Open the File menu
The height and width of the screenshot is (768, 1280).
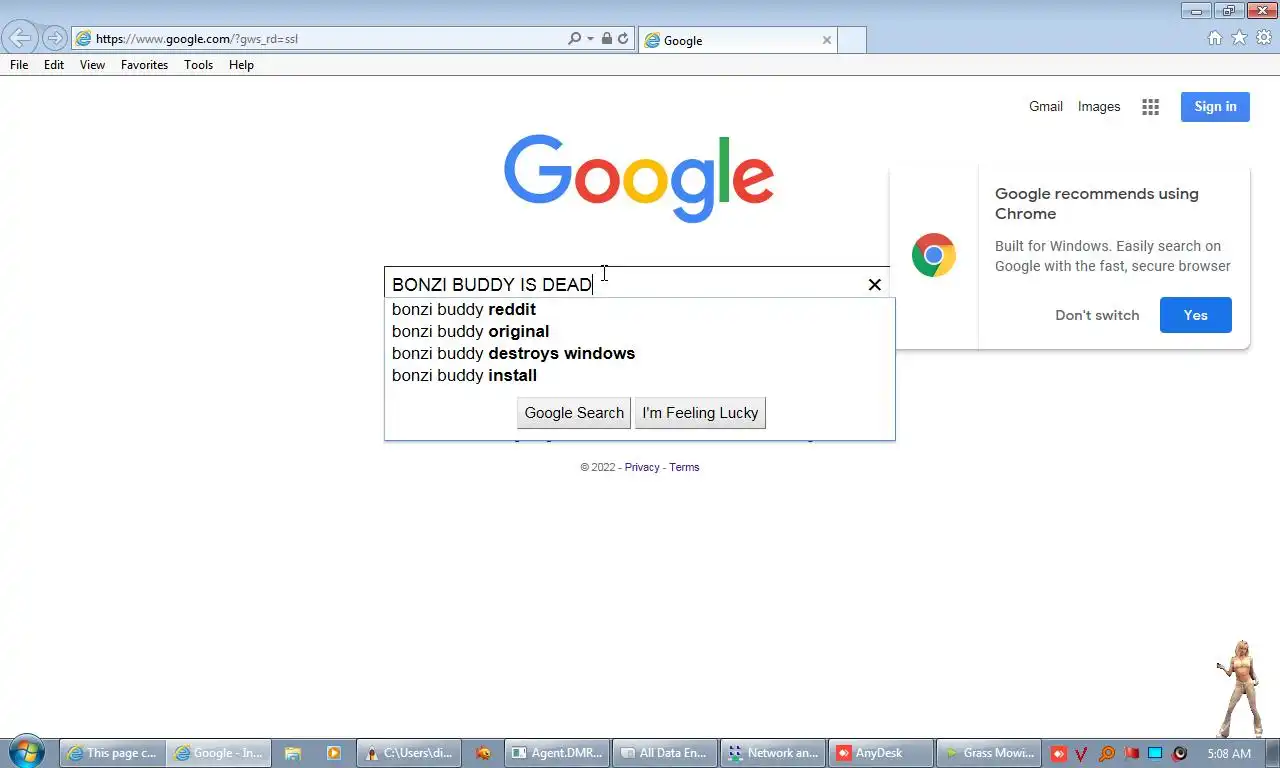(x=19, y=65)
